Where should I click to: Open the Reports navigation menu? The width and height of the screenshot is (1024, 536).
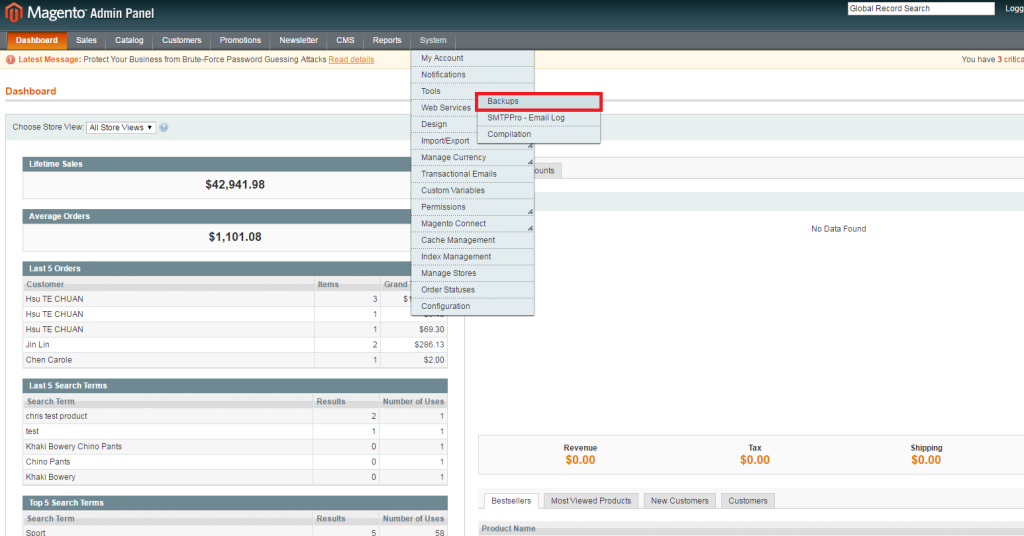tap(387, 40)
